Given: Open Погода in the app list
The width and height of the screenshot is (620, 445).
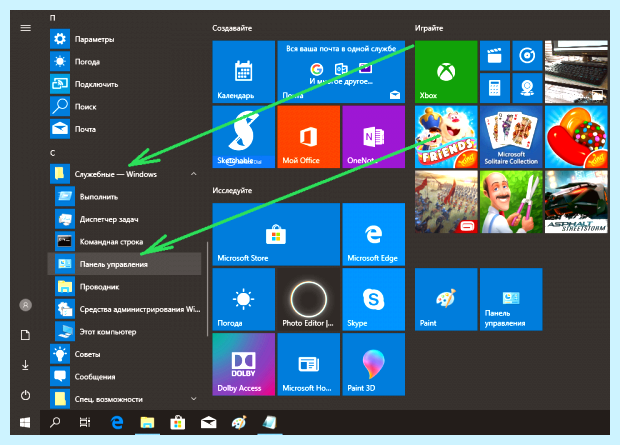Looking at the screenshot, I should pos(125,62).
